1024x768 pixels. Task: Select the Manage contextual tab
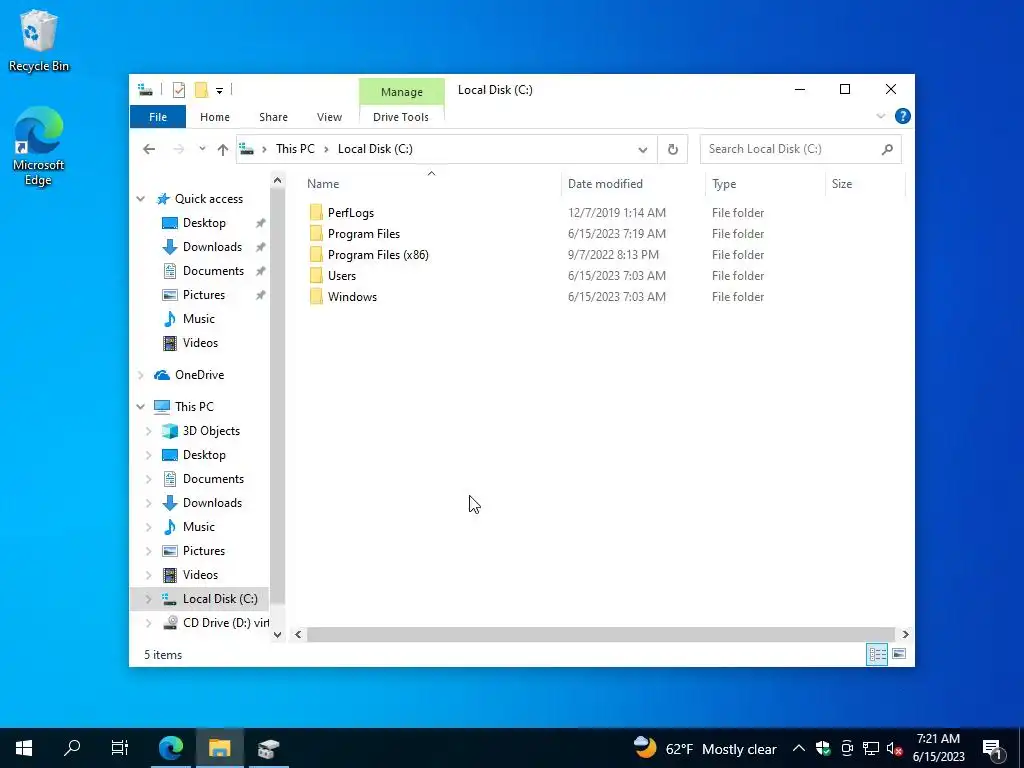402,92
